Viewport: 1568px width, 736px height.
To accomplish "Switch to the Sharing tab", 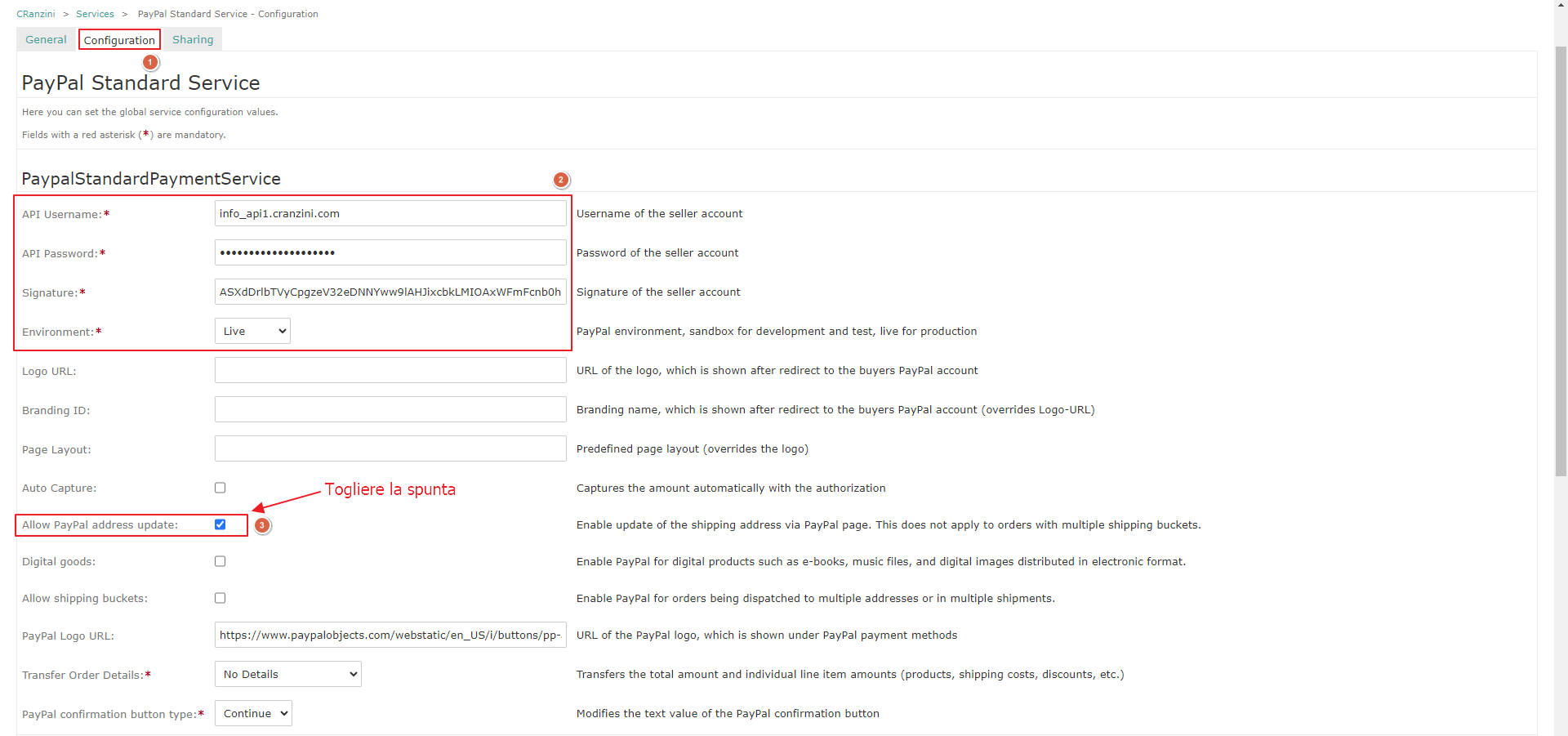I will 193,39.
